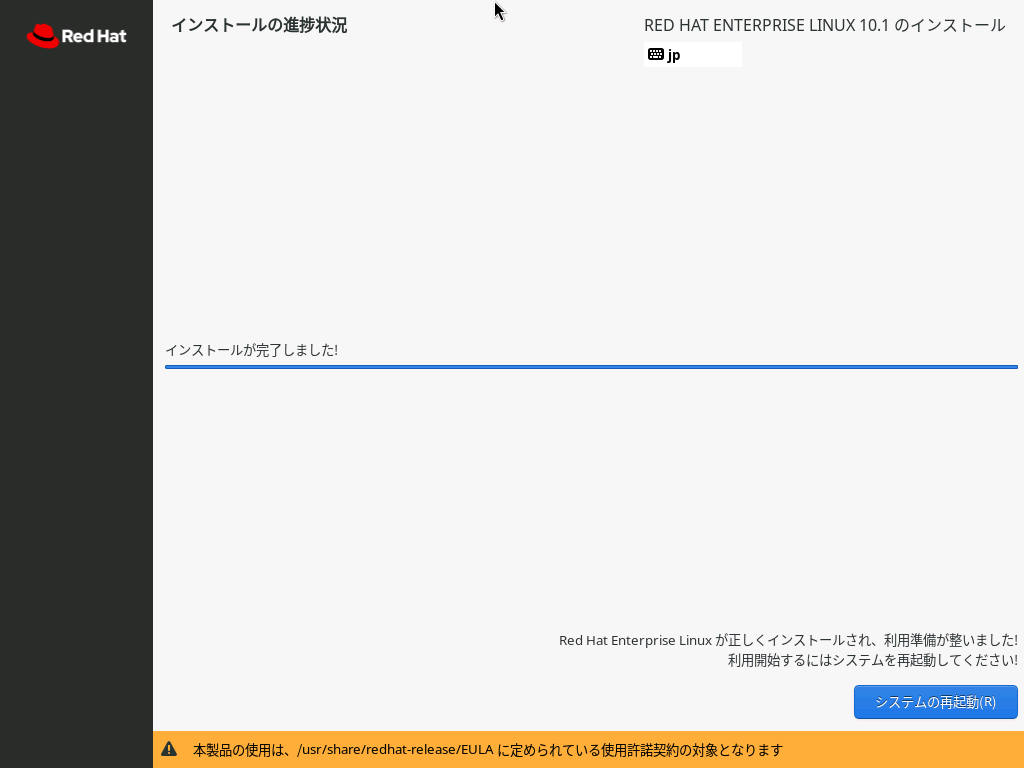Image resolution: width=1024 pixels, height=768 pixels.
Task: Select the jp keyboard layout indicator text
Action: (674, 55)
